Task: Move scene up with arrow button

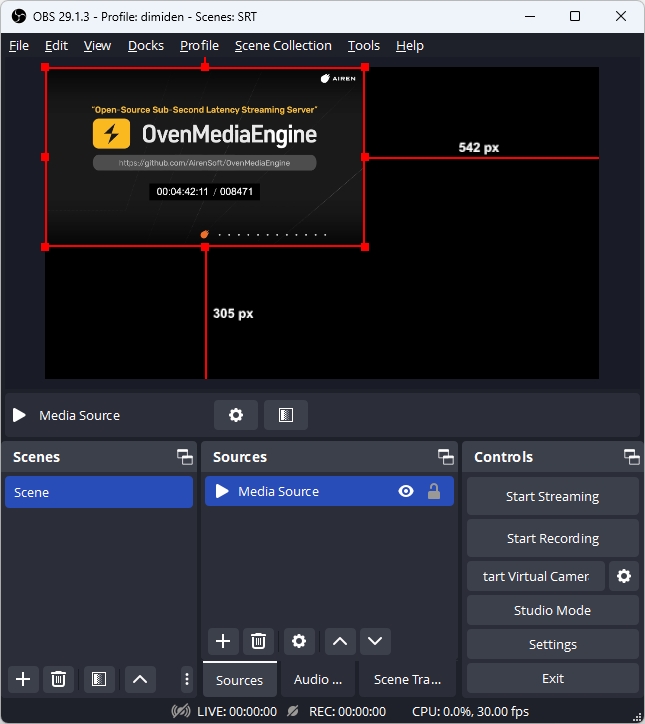Action: (x=140, y=679)
